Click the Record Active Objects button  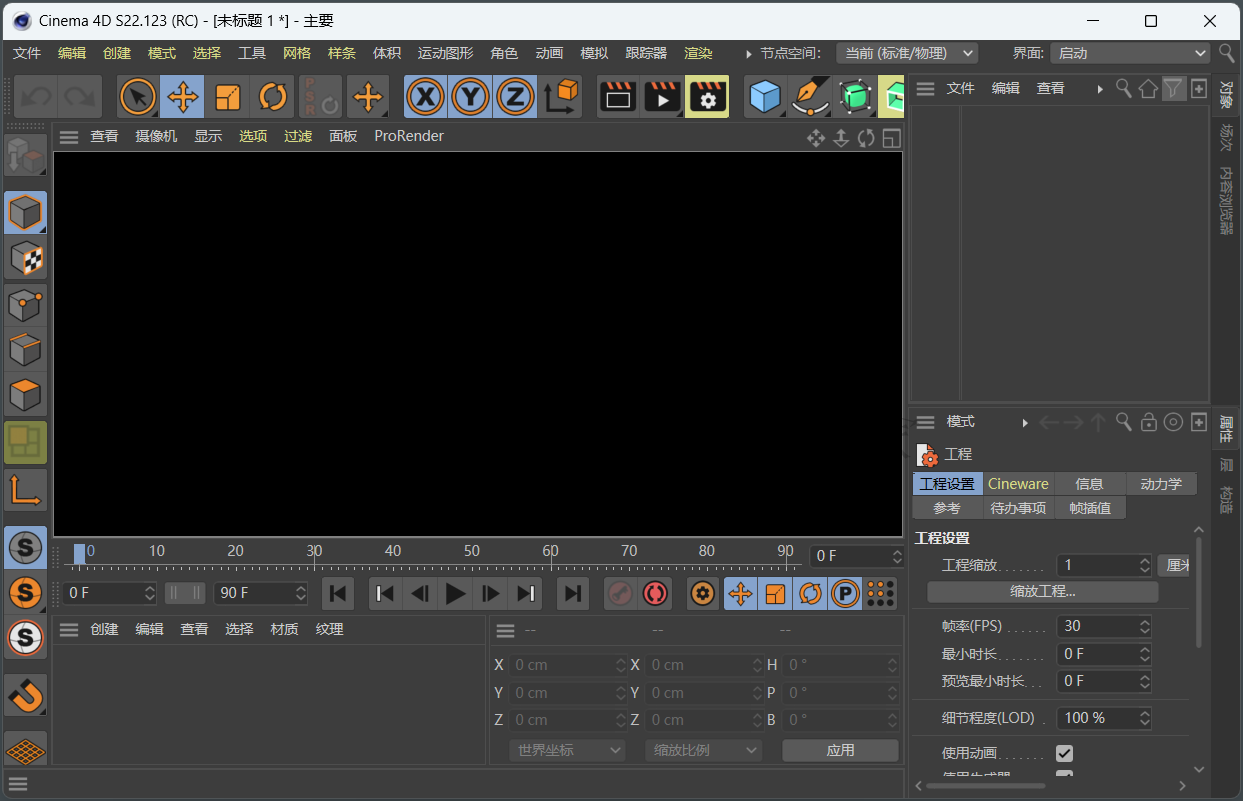pyautogui.click(x=619, y=593)
